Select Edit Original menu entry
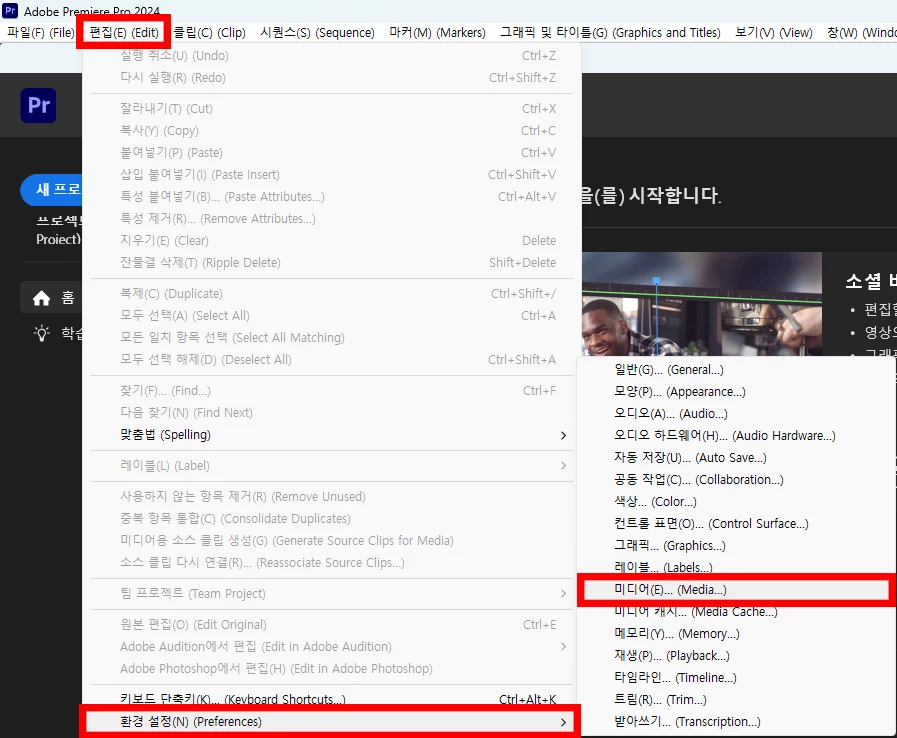The image size is (897, 738). (x=332, y=625)
